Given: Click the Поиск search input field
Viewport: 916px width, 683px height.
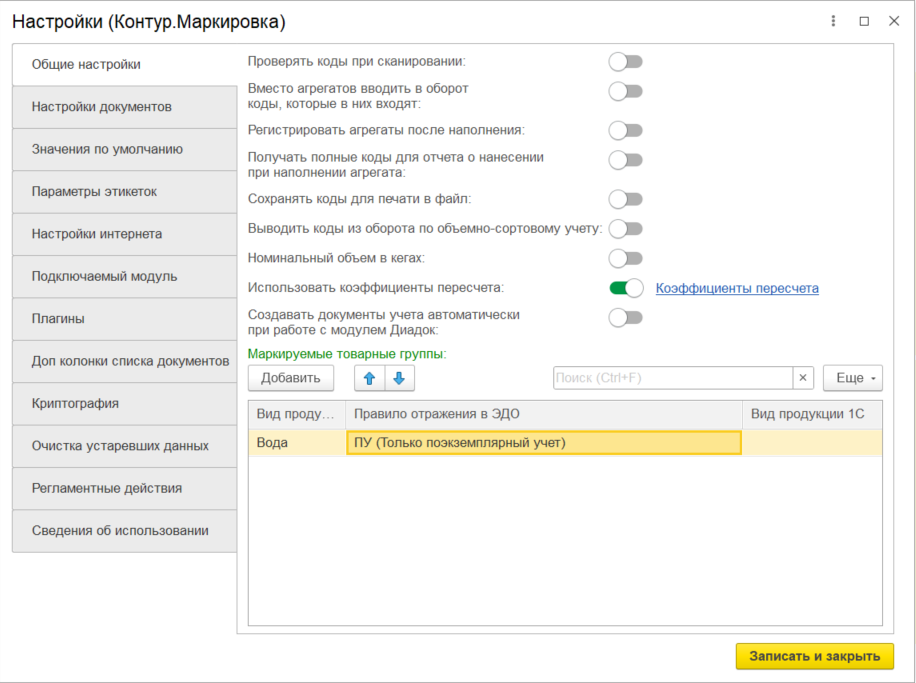Looking at the screenshot, I should click(672, 378).
